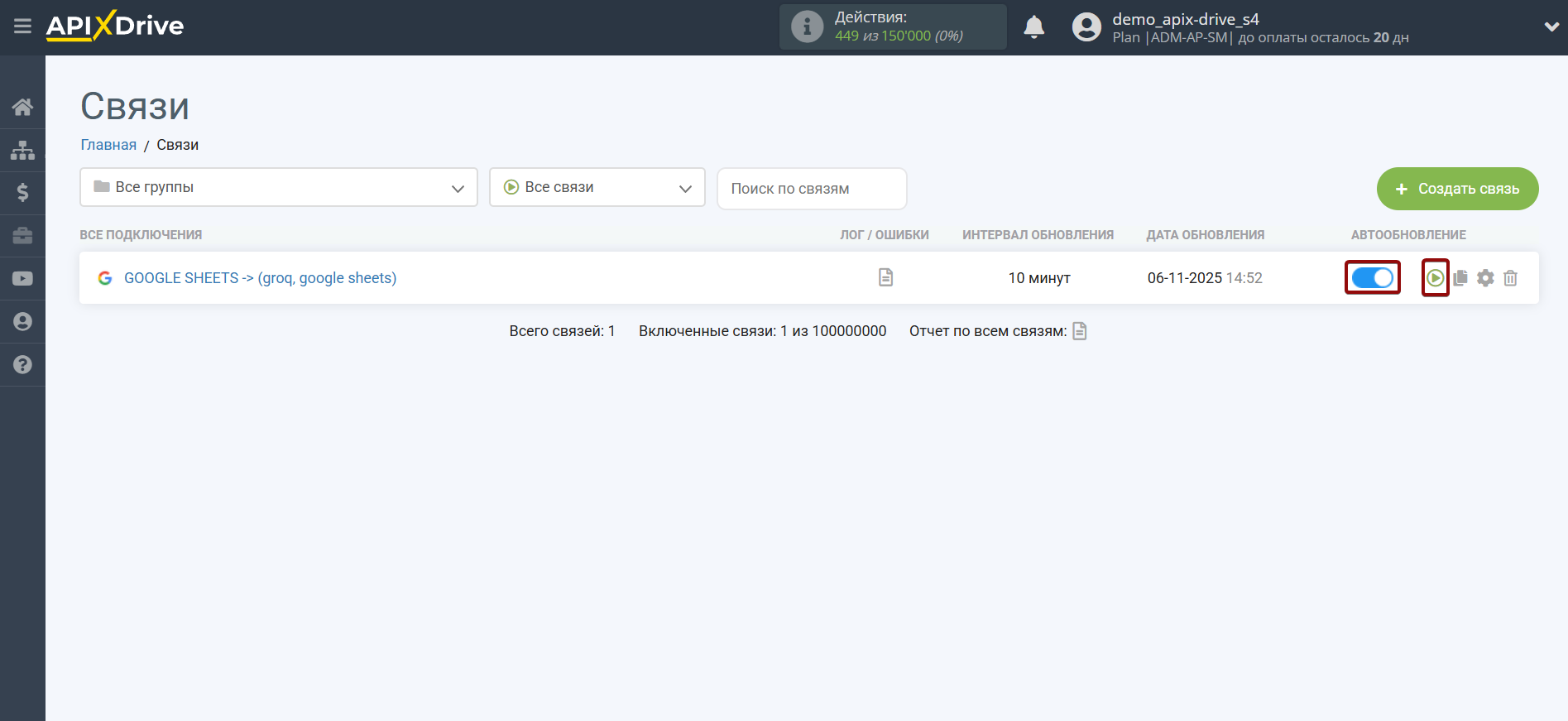
Task: Click the demo_apix-drive_s4 account name
Action: point(1185,19)
